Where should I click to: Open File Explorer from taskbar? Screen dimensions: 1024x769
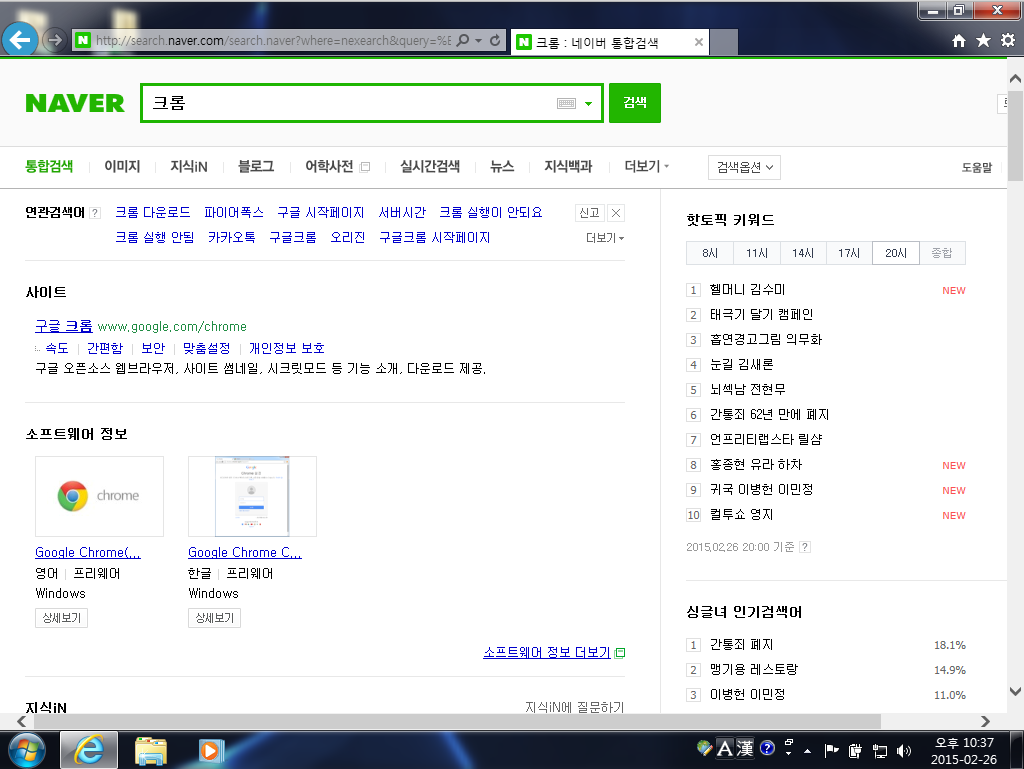(x=151, y=750)
